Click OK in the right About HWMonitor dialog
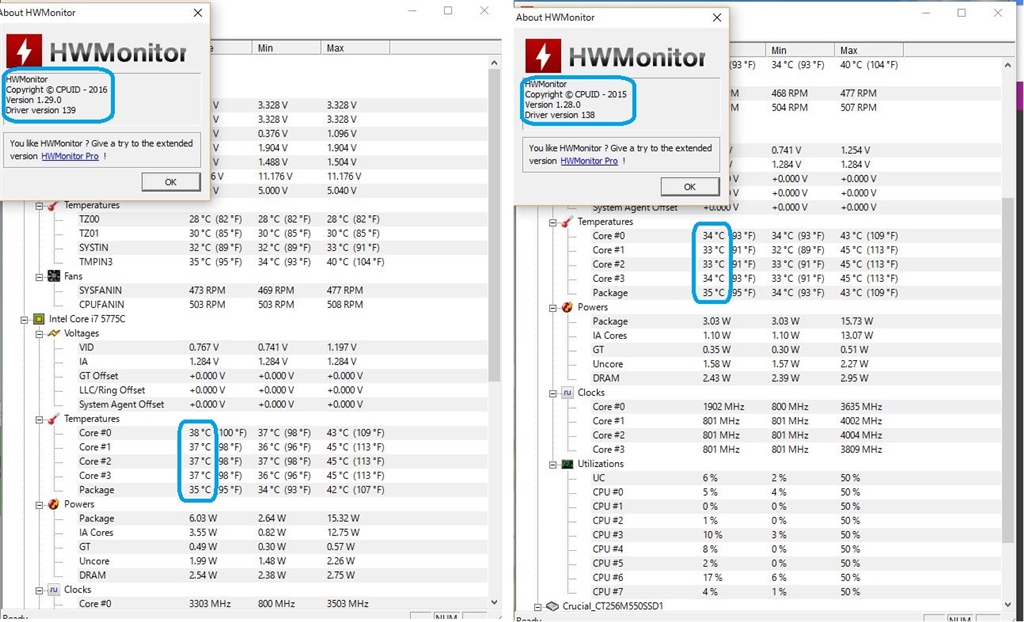Image resolution: width=1024 pixels, height=622 pixels. 690,186
